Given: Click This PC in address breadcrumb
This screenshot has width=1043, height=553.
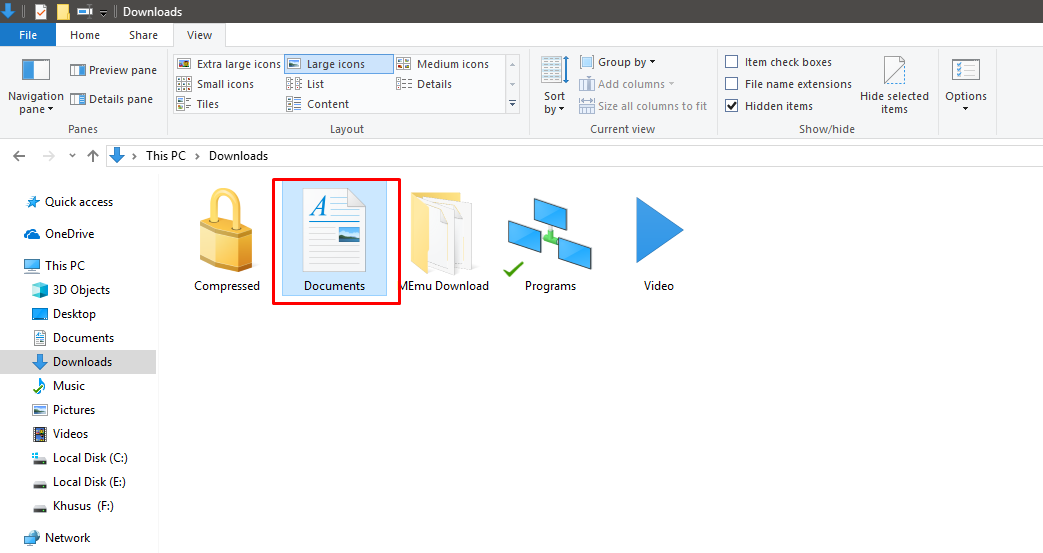Looking at the screenshot, I should (x=166, y=156).
